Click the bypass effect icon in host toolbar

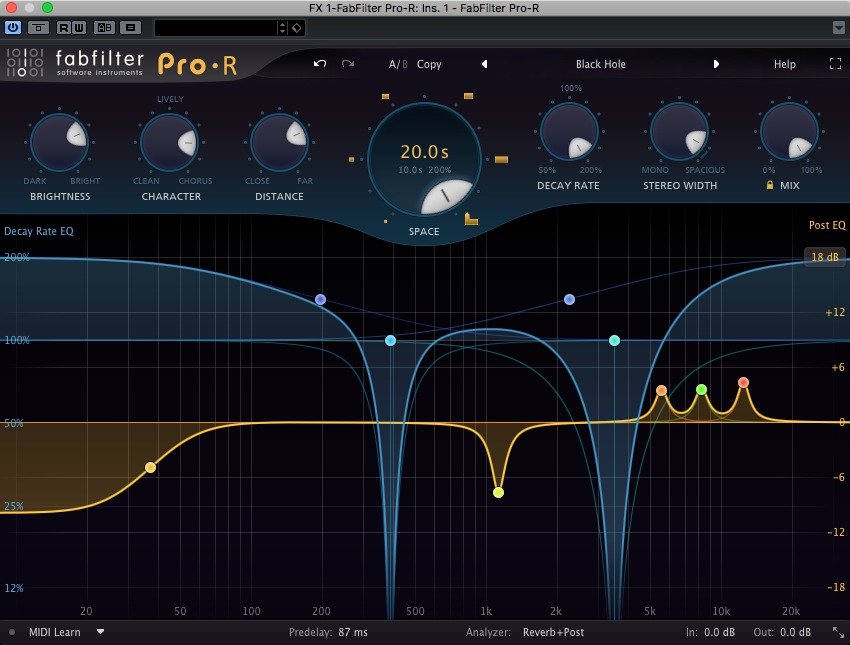(38, 28)
